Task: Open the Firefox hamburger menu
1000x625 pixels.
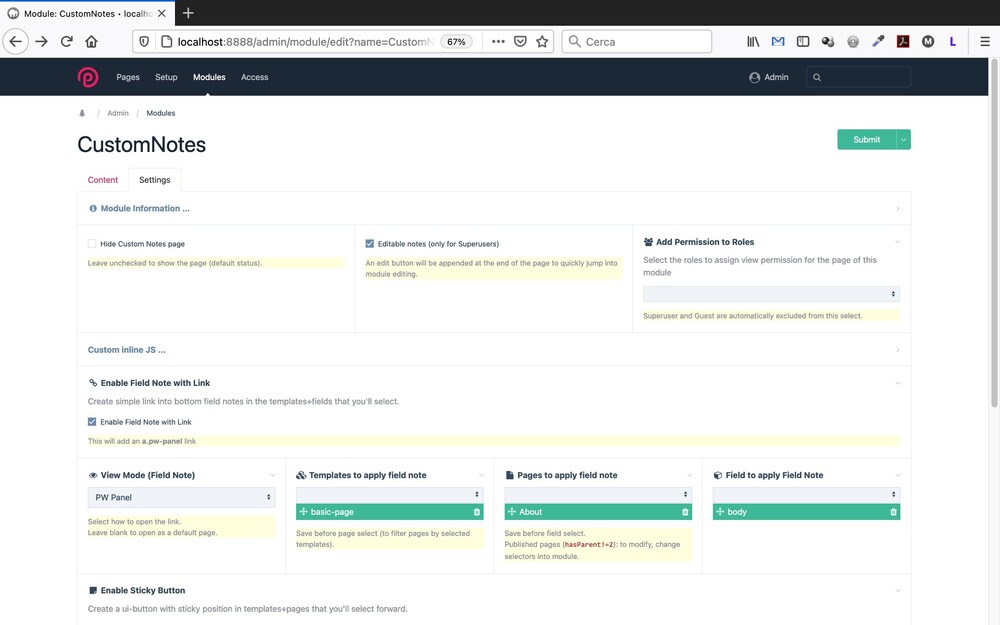Action: pyautogui.click(x=984, y=42)
